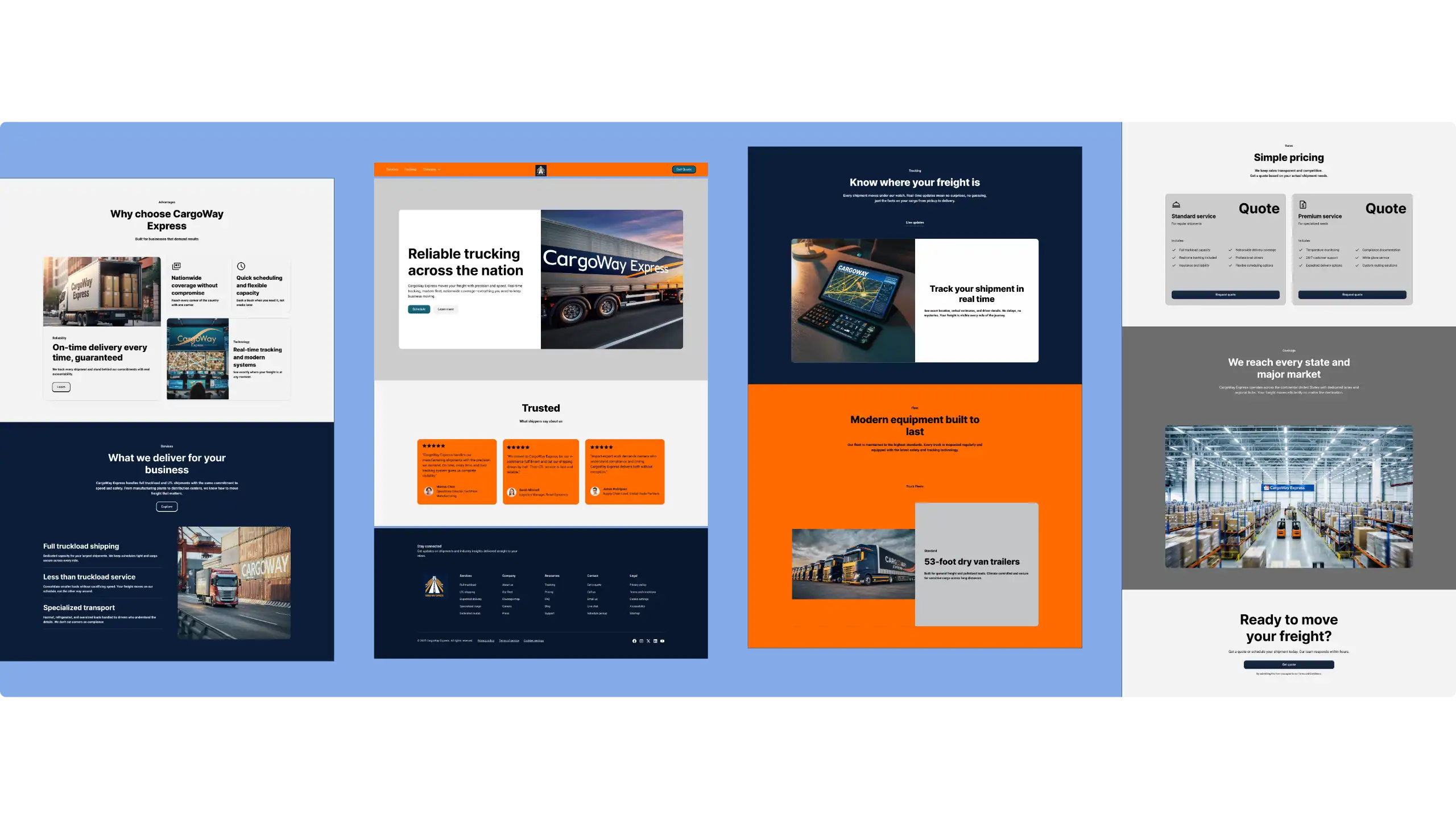The width and height of the screenshot is (1456, 819).
Task: Click the newspaper icon above Nationwide coverage
Action: click(x=176, y=266)
